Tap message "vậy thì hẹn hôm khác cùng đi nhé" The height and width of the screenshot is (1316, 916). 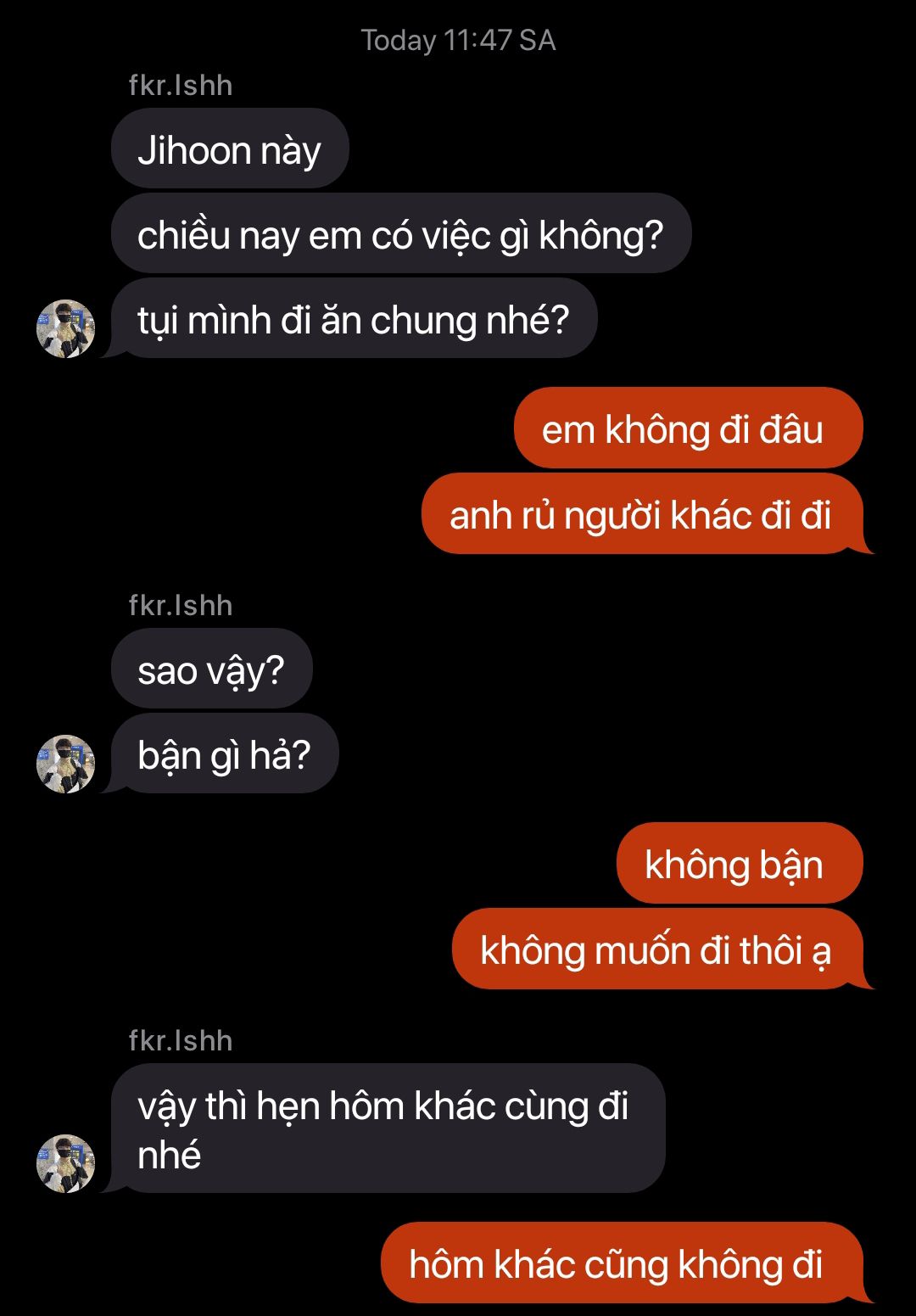coord(388,1128)
